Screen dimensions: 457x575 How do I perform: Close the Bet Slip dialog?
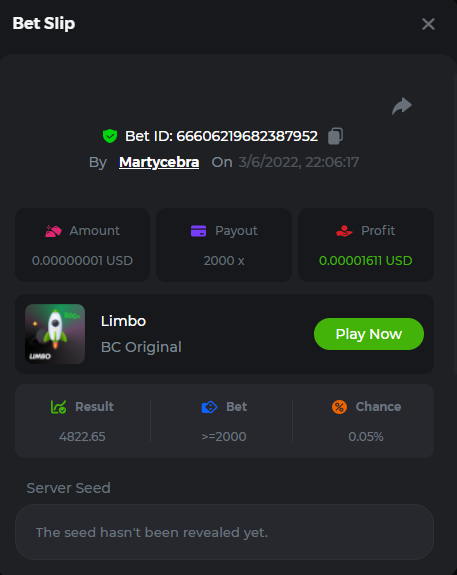428,24
